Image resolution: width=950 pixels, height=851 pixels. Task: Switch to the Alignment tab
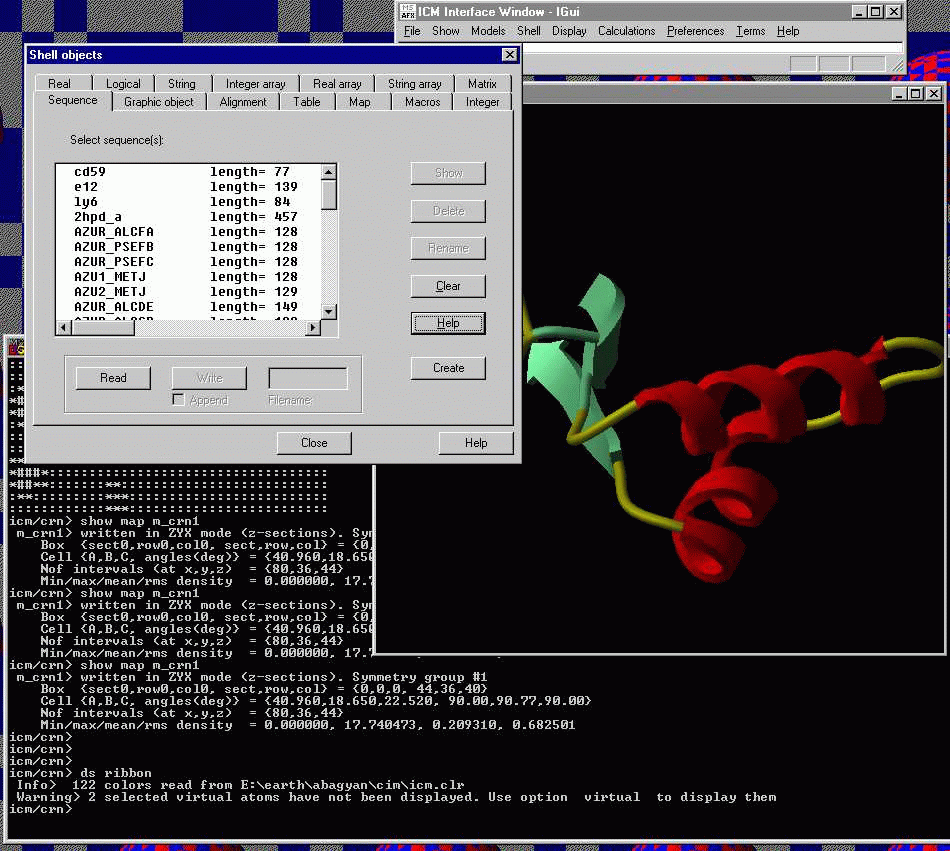point(243,102)
